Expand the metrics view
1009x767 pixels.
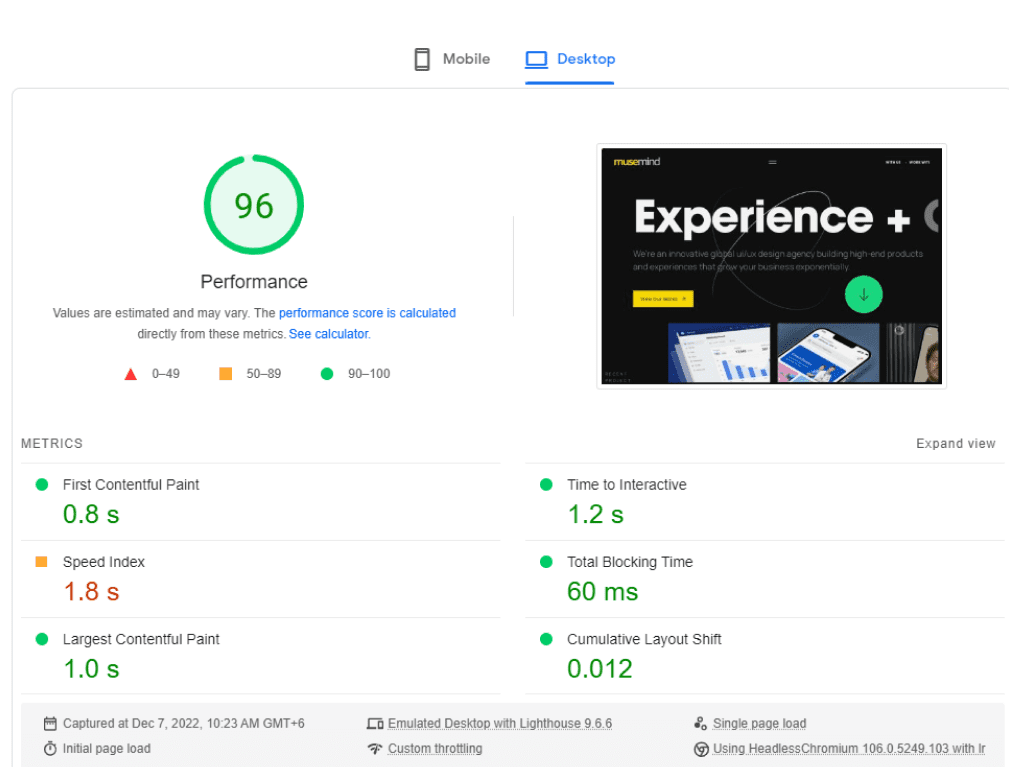[956, 443]
